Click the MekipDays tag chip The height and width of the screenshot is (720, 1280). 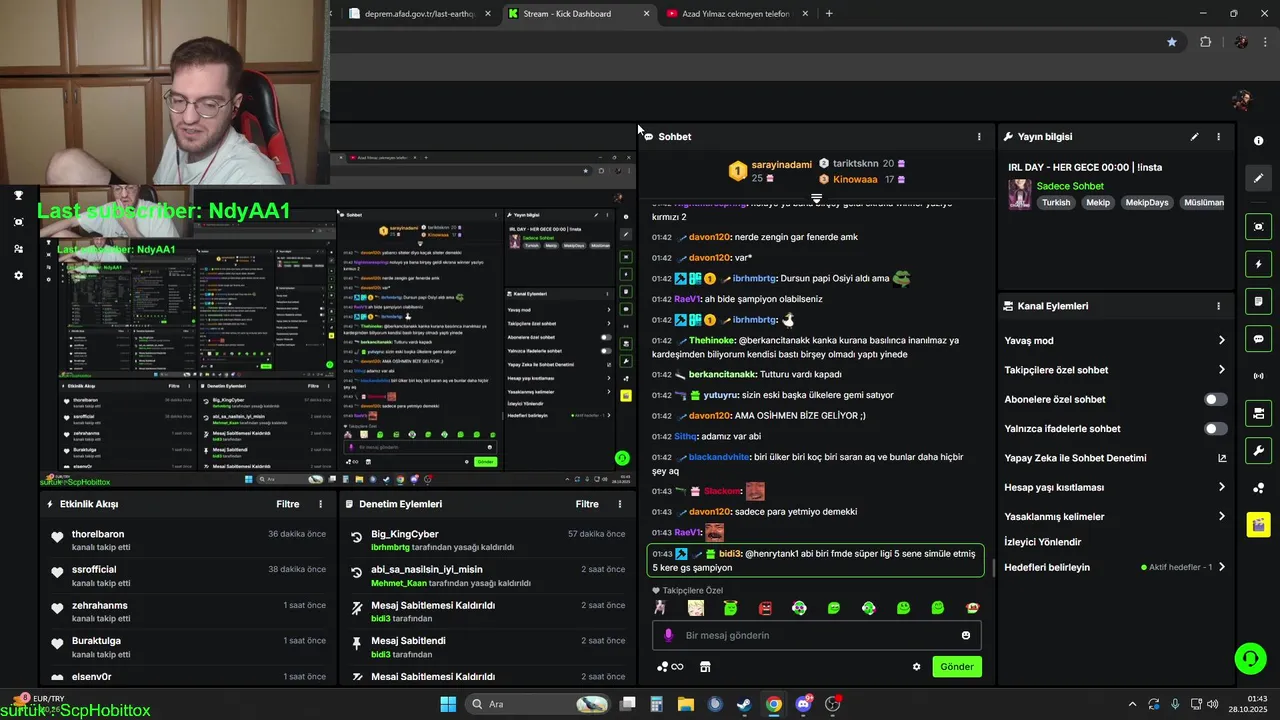[1147, 202]
